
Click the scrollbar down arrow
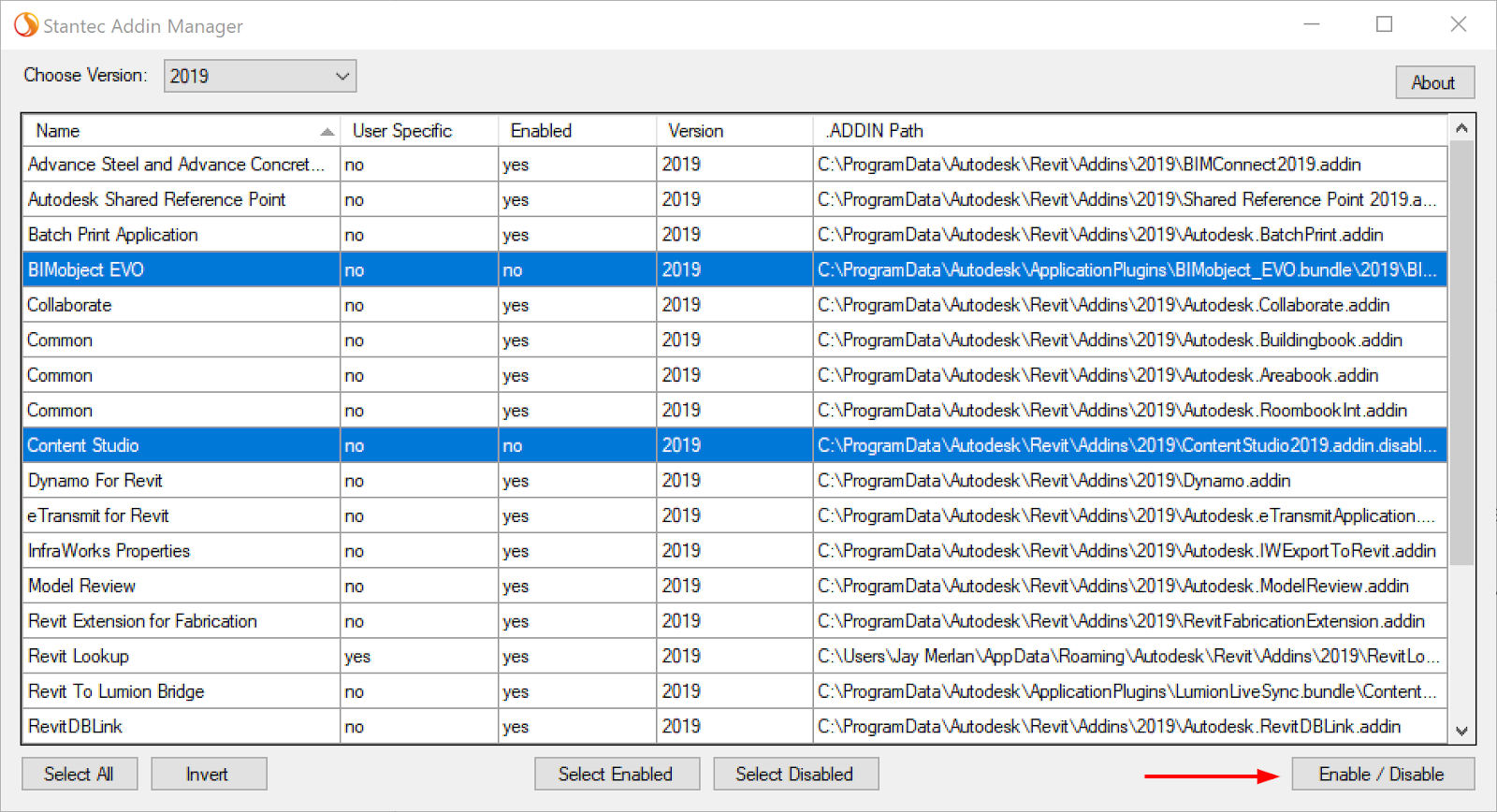[x=1461, y=731]
